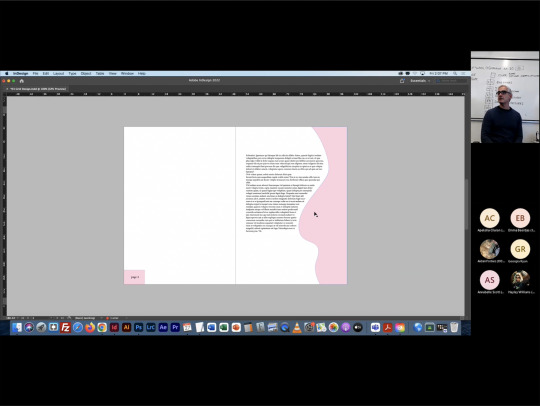
Task: Open the InDesign application menu
Action: [x=21, y=73]
